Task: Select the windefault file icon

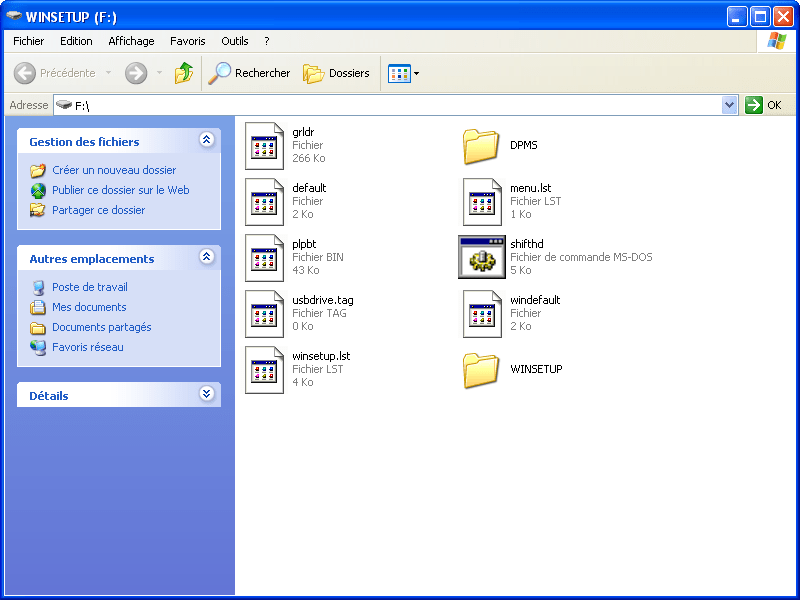Action: (482, 314)
